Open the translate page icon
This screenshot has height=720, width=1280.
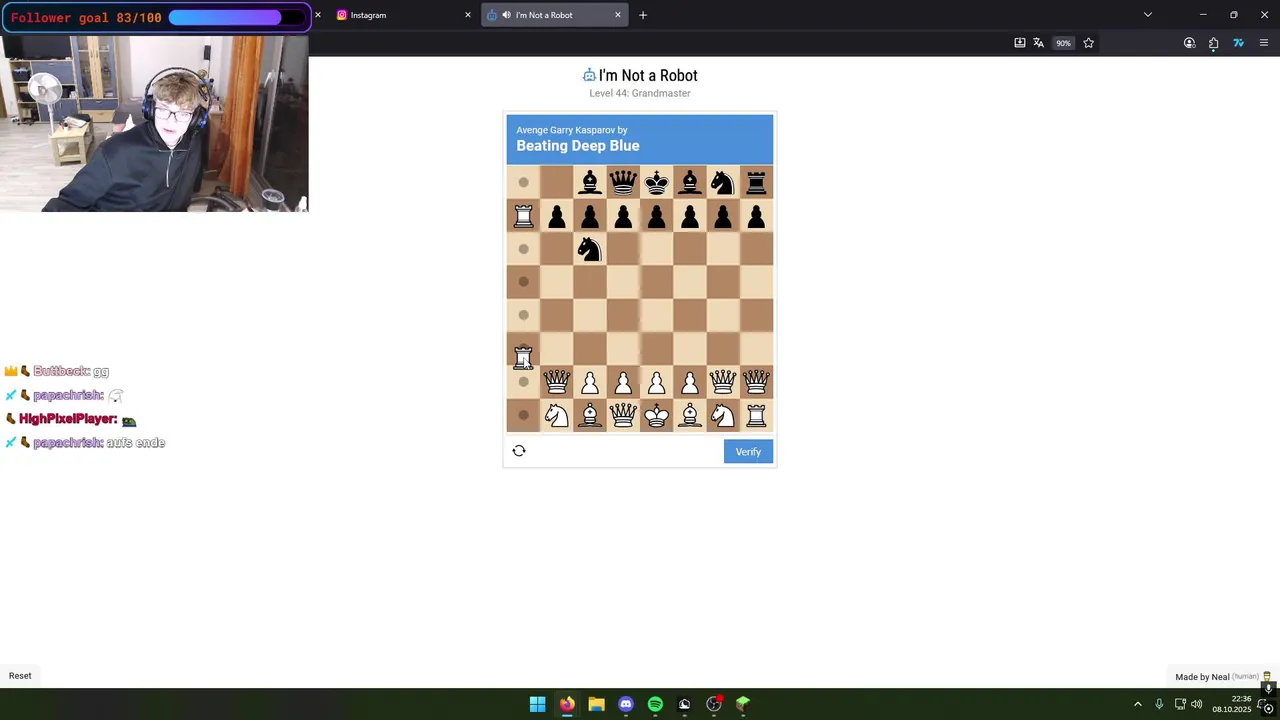1038,43
